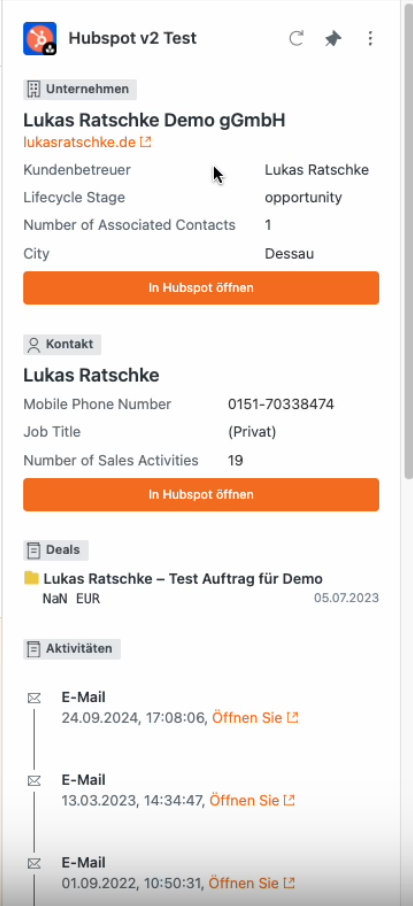Select the Kontakt section badge
Screen dimensions: 413x906
[x=62, y=344]
